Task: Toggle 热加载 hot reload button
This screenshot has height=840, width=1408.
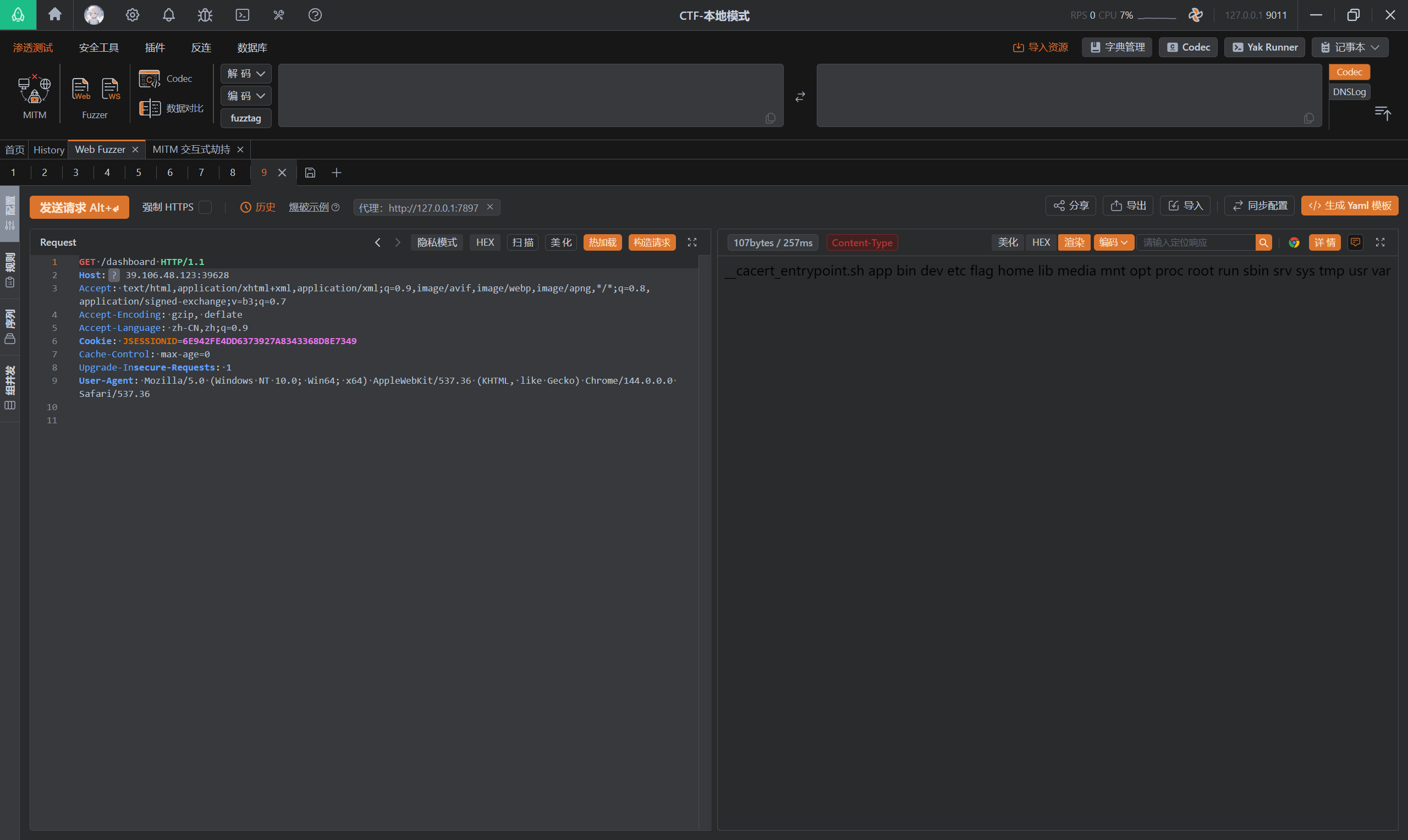Action: [x=602, y=242]
